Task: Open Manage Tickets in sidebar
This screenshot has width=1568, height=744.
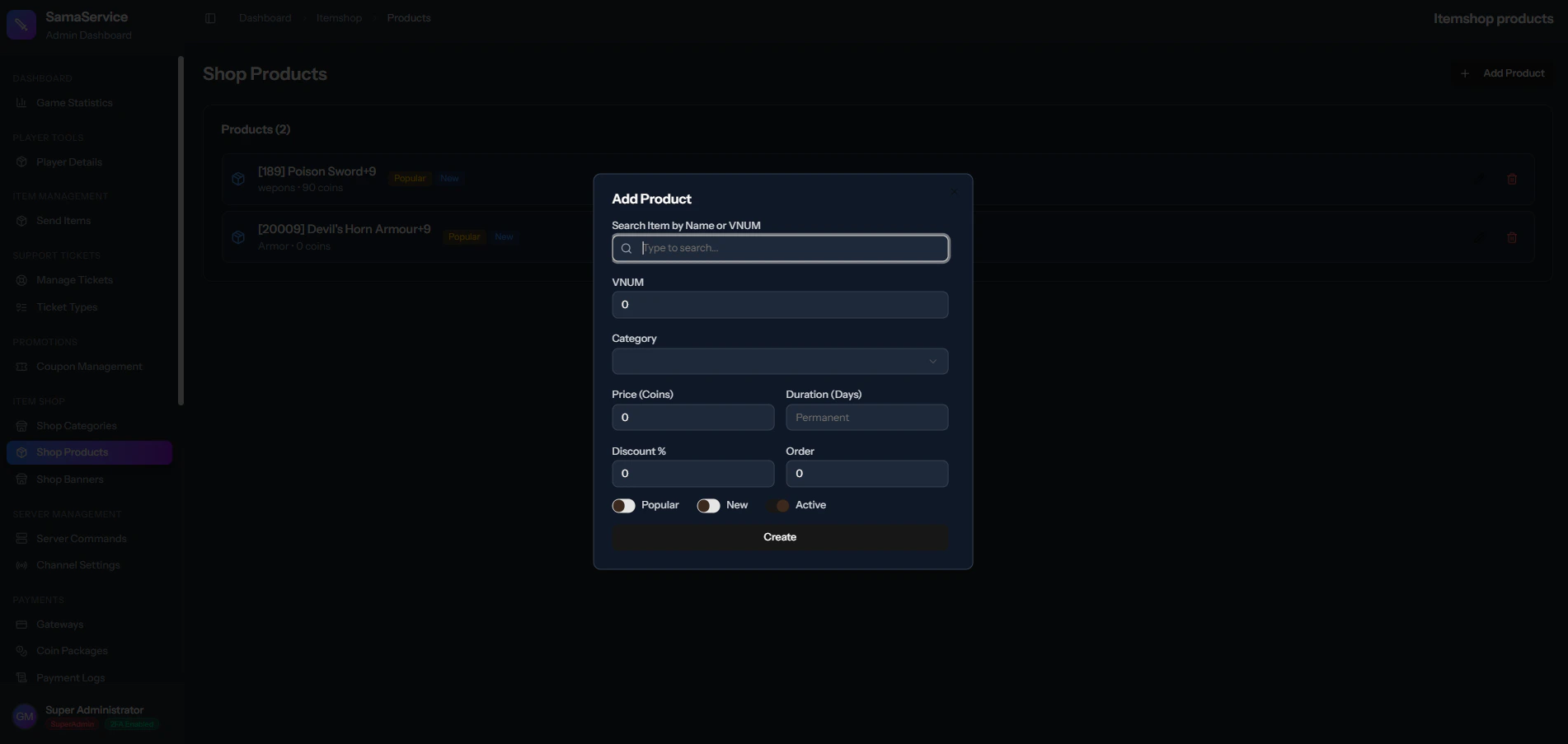Action: pos(89,280)
